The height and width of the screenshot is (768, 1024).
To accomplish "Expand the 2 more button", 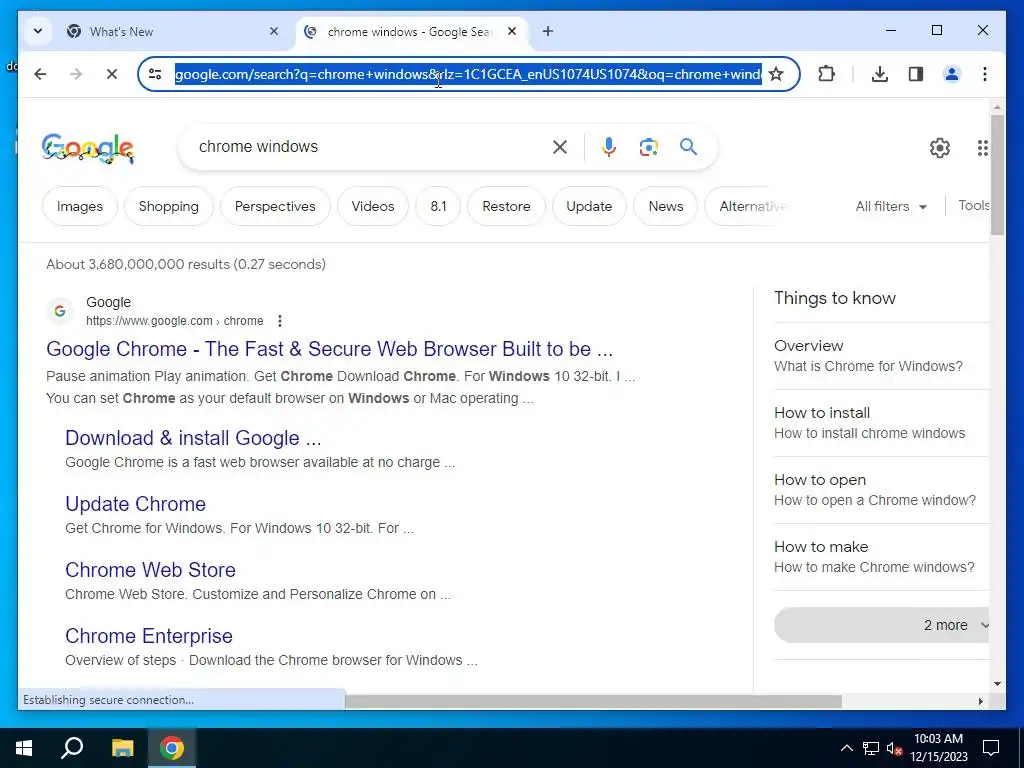I will coord(882,625).
